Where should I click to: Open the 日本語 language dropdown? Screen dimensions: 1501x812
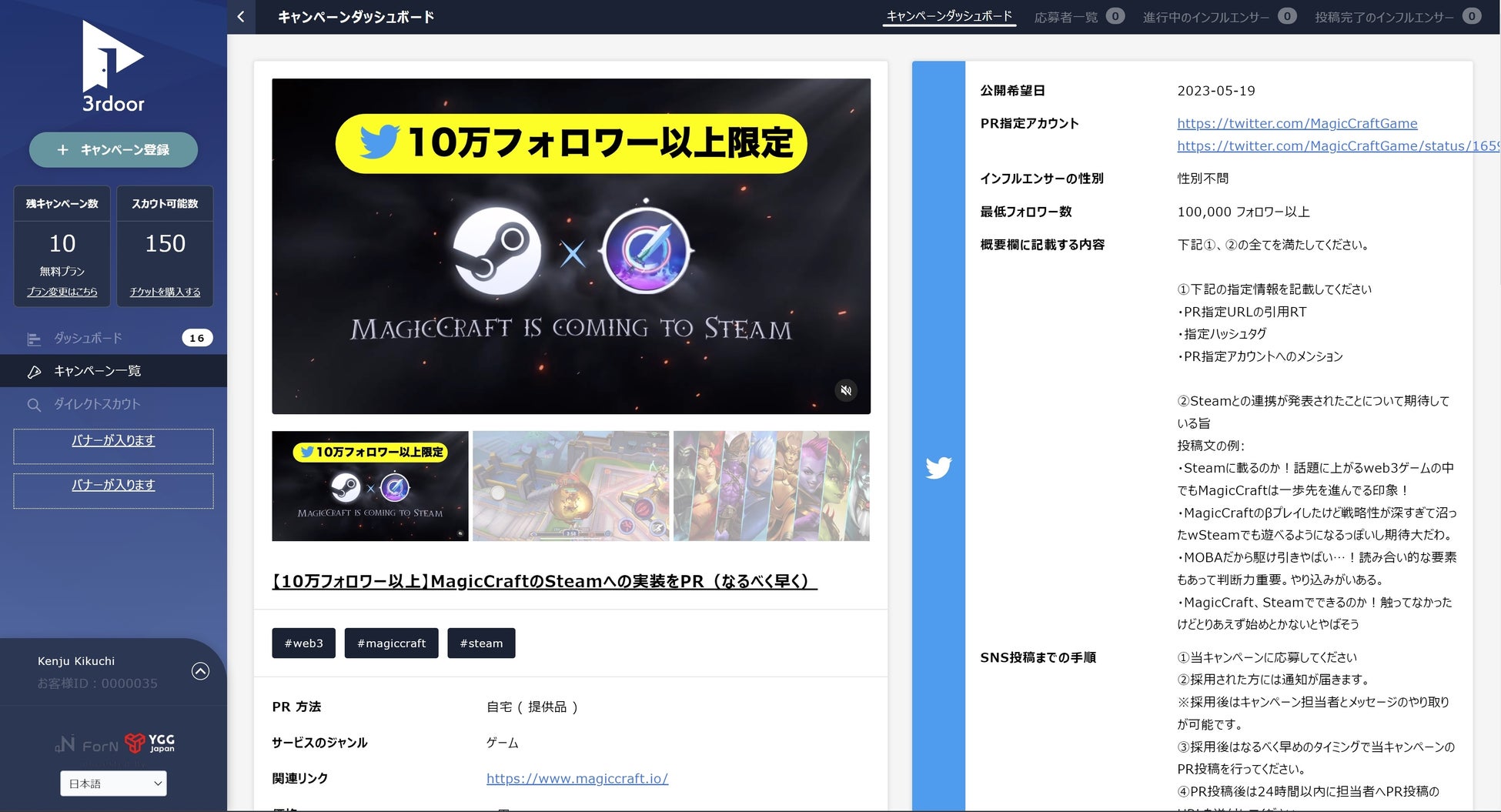[x=113, y=784]
